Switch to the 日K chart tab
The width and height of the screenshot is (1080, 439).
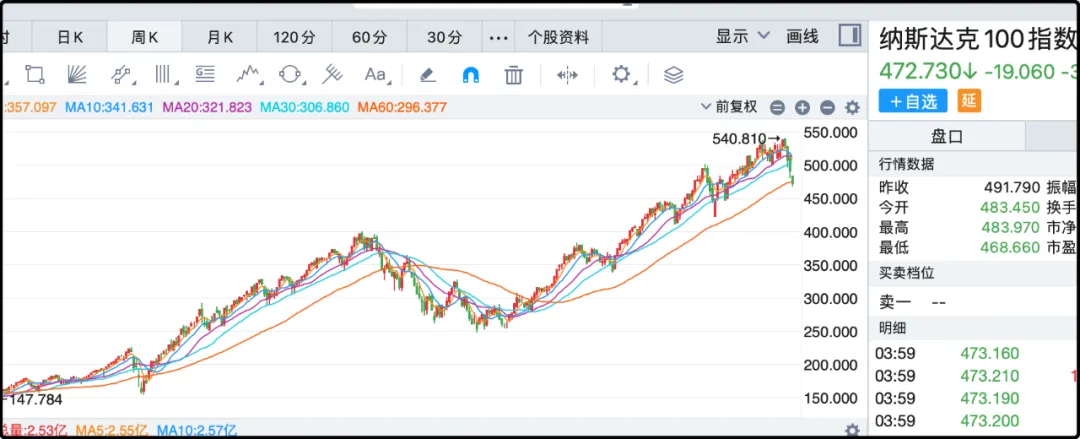click(x=70, y=37)
